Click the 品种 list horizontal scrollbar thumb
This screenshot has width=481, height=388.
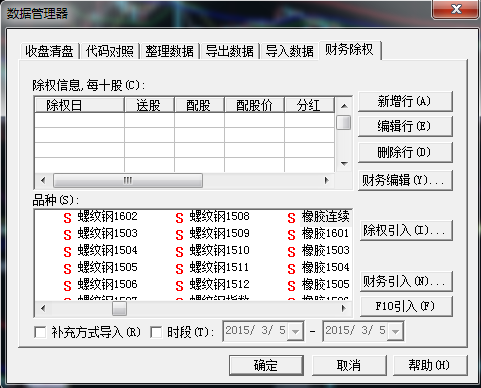119,308
